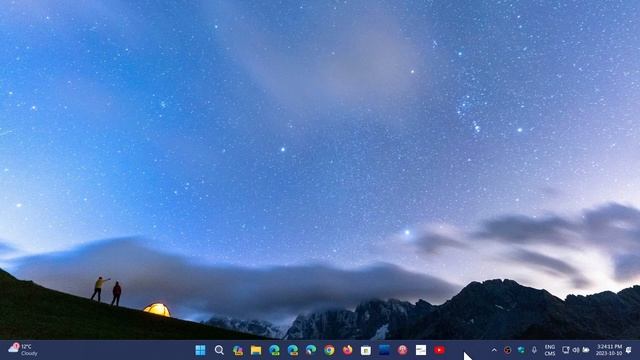
Task: Click the microphone tray icon
Action: point(534,350)
